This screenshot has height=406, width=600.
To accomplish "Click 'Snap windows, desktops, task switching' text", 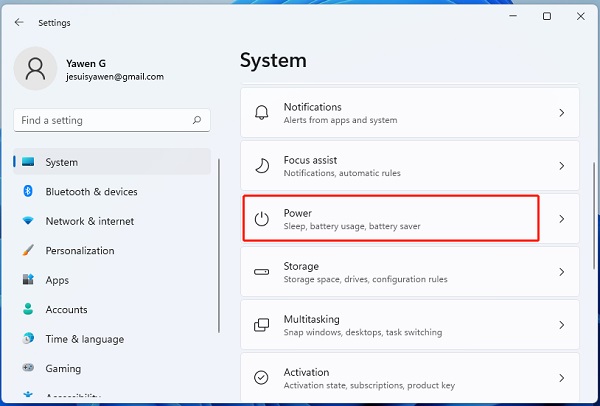I will (363, 332).
